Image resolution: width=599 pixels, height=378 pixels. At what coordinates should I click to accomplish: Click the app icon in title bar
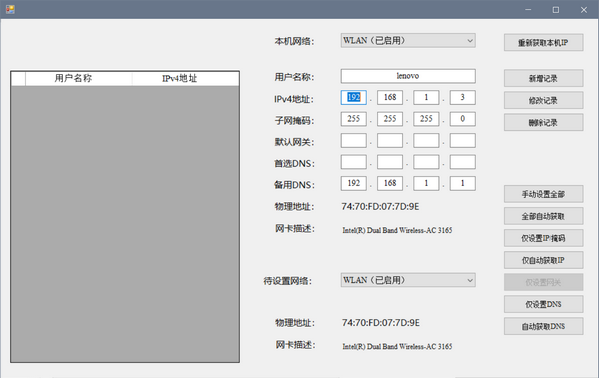10,9
